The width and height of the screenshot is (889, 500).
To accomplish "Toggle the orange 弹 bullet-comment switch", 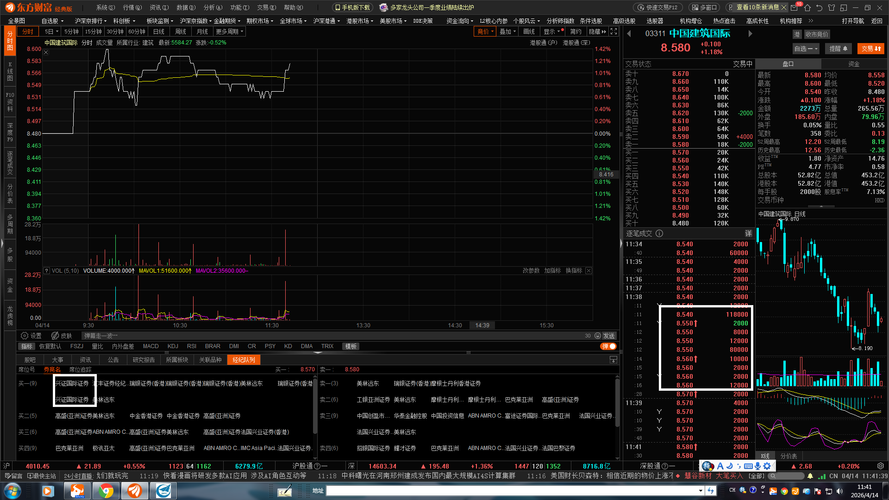I will pyautogui.click(x=608, y=346).
